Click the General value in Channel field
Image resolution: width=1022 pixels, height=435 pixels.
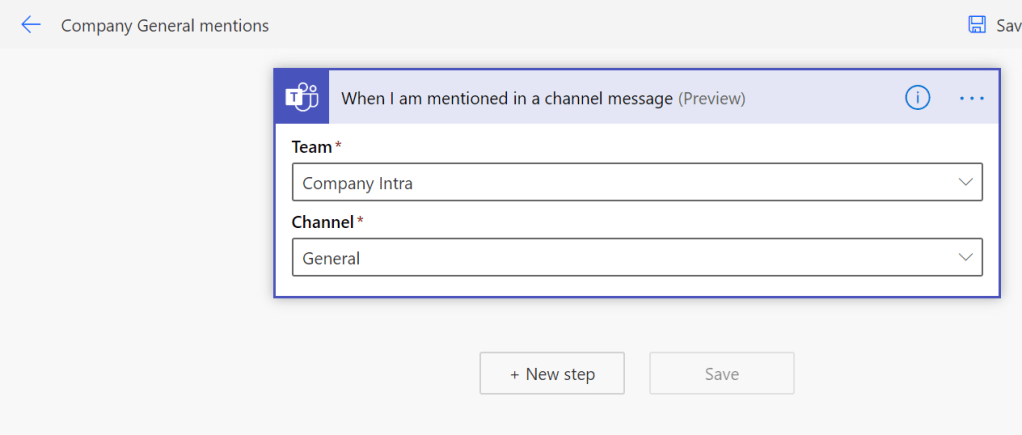331,258
